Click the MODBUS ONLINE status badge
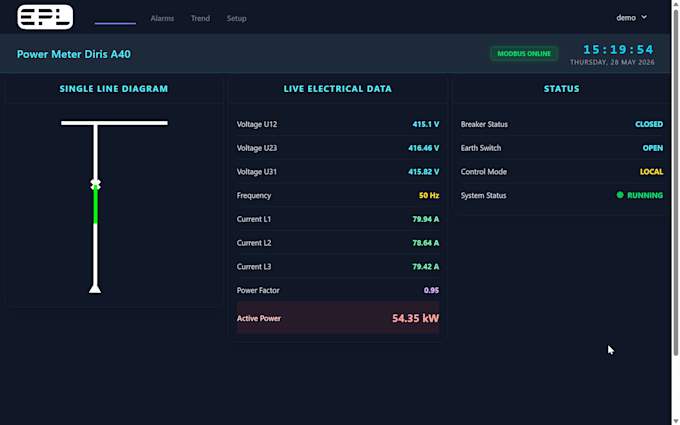 point(524,54)
